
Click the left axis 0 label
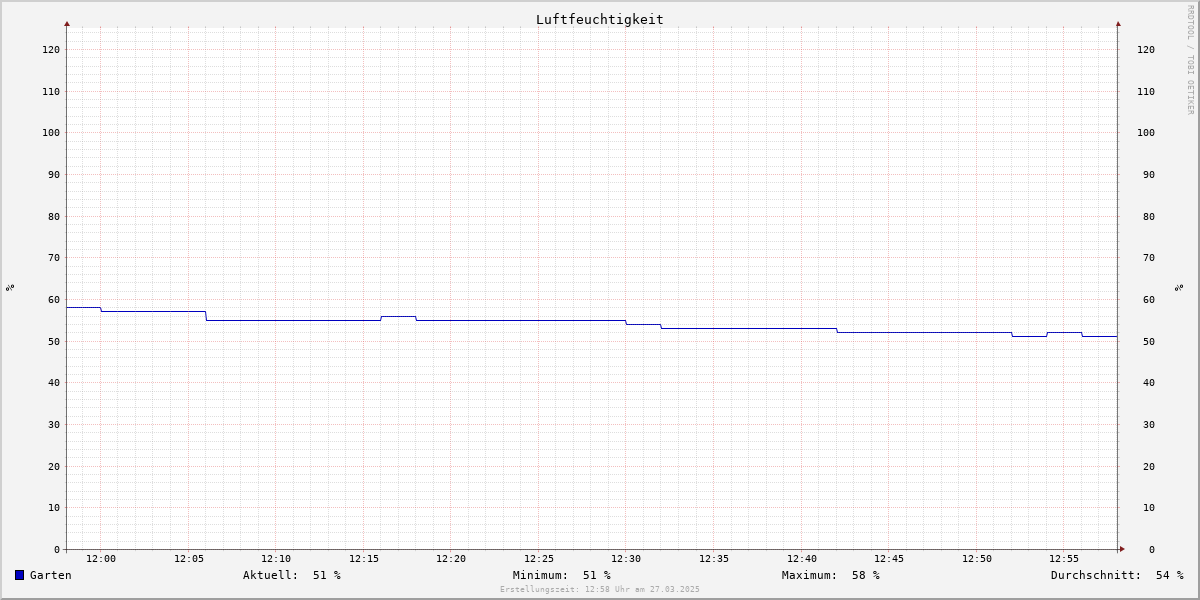pyautogui.click(x=57, y=549)
